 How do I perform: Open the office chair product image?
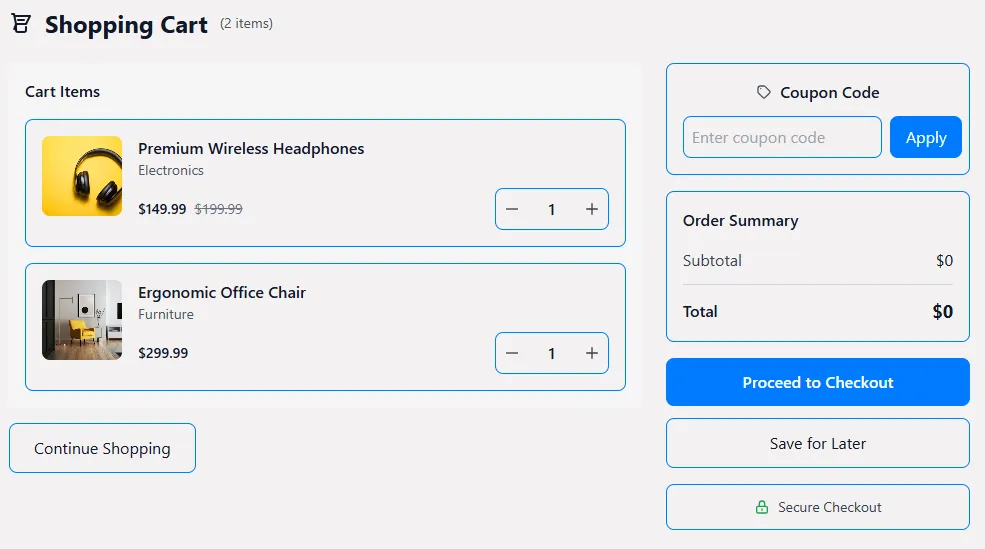click(x=82, y=320)
